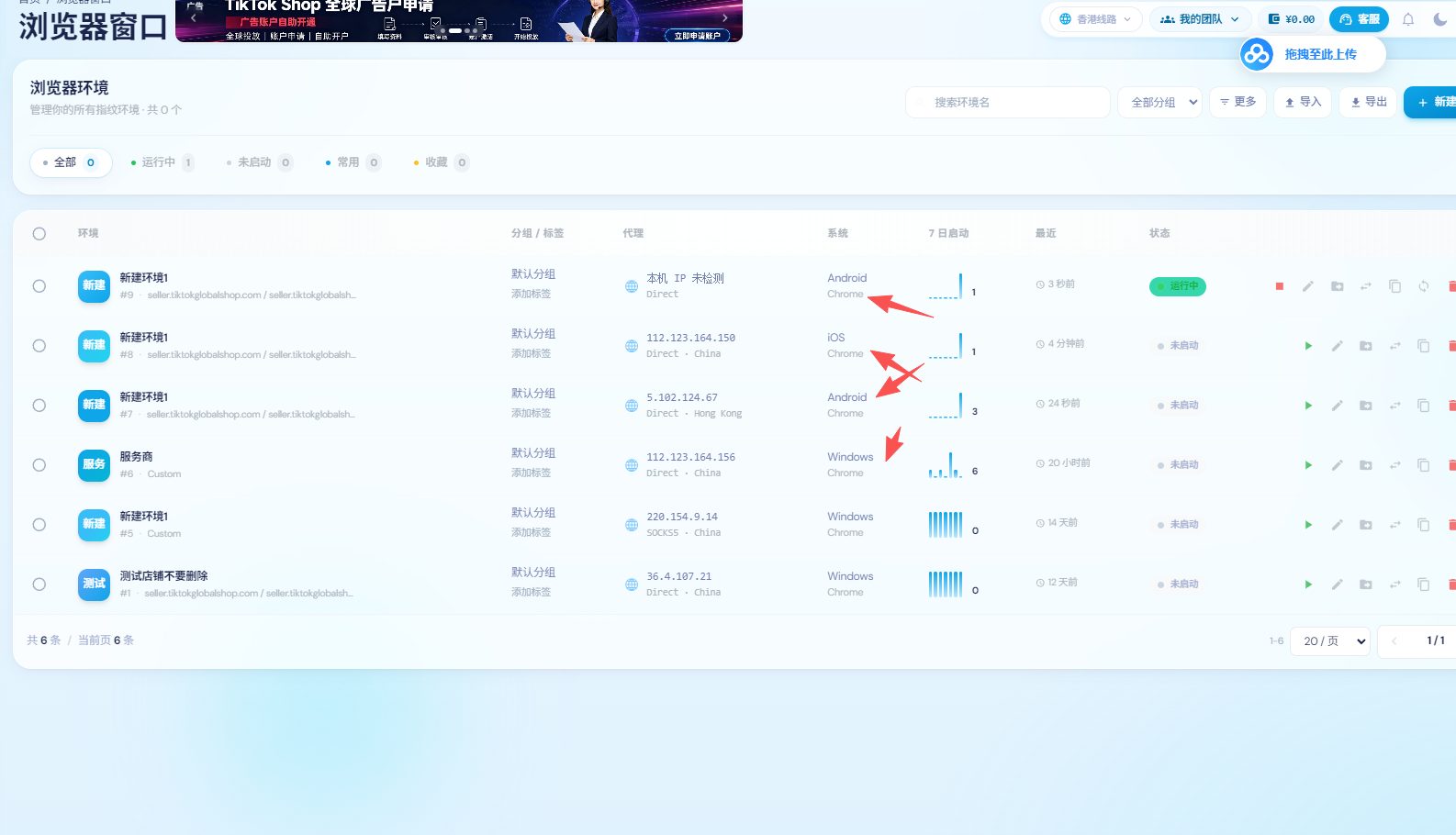
Task: Select the checkbox for 测试店铺不要删除
Action: coord(39,584)
